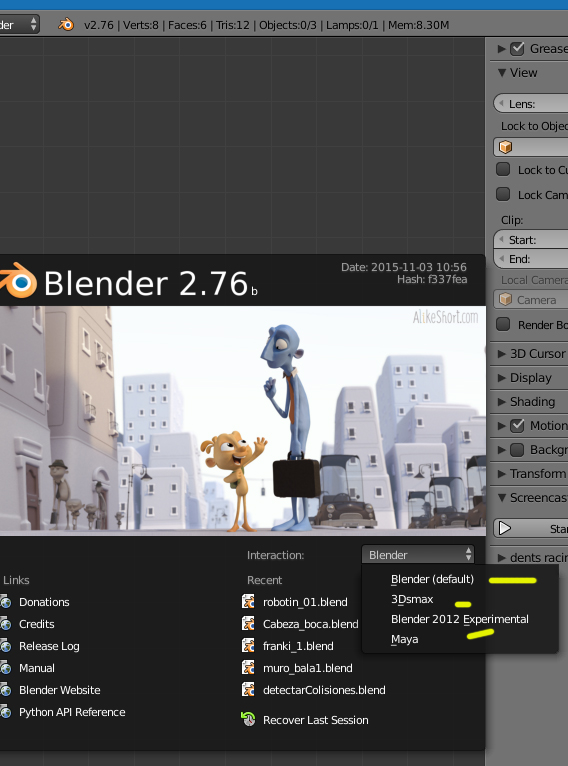Toggle the Render Border checkbox
The width and height of the screenshot is (568, 766).
503,324
